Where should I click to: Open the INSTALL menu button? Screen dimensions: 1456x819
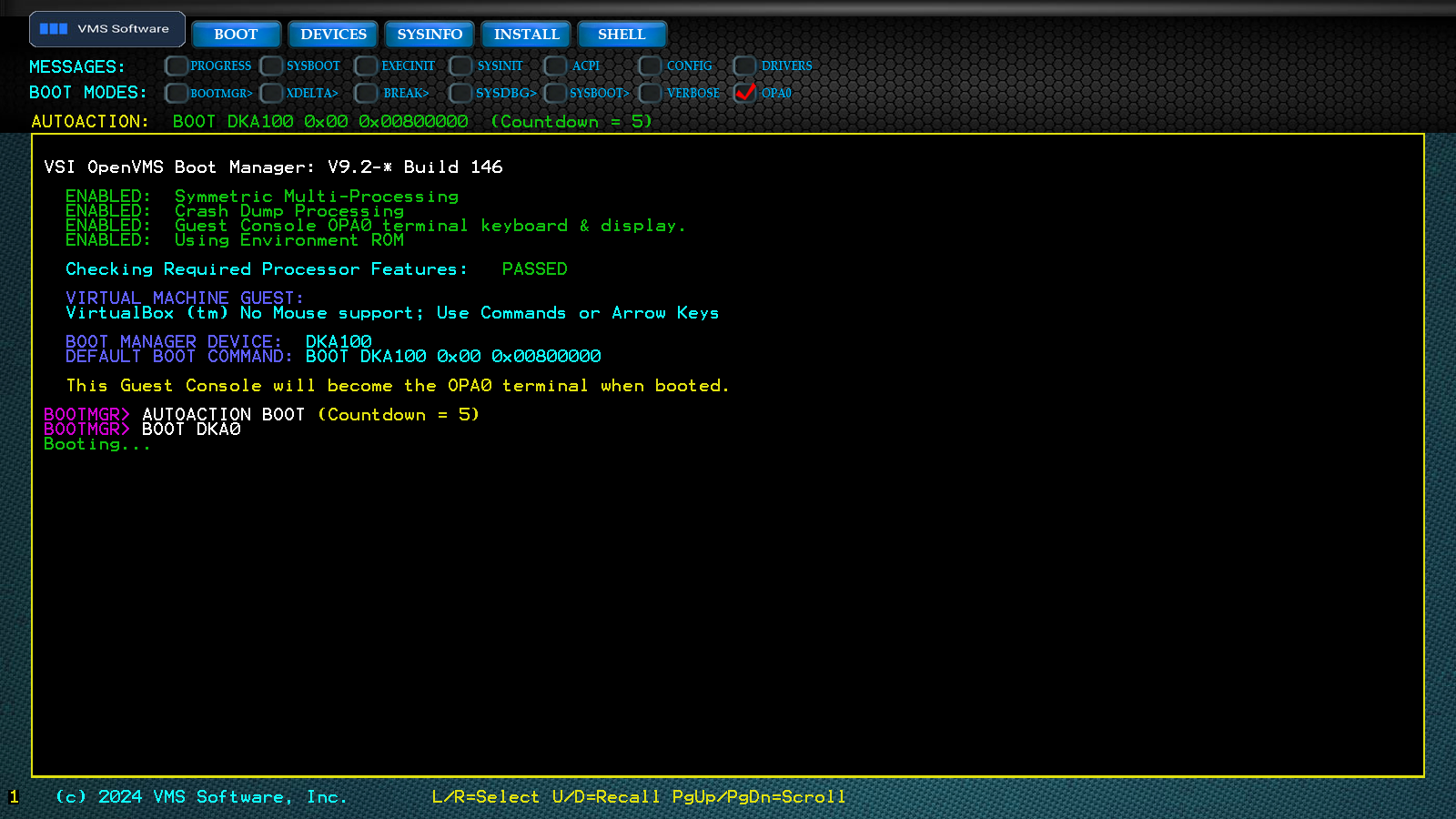pos(526,35)
